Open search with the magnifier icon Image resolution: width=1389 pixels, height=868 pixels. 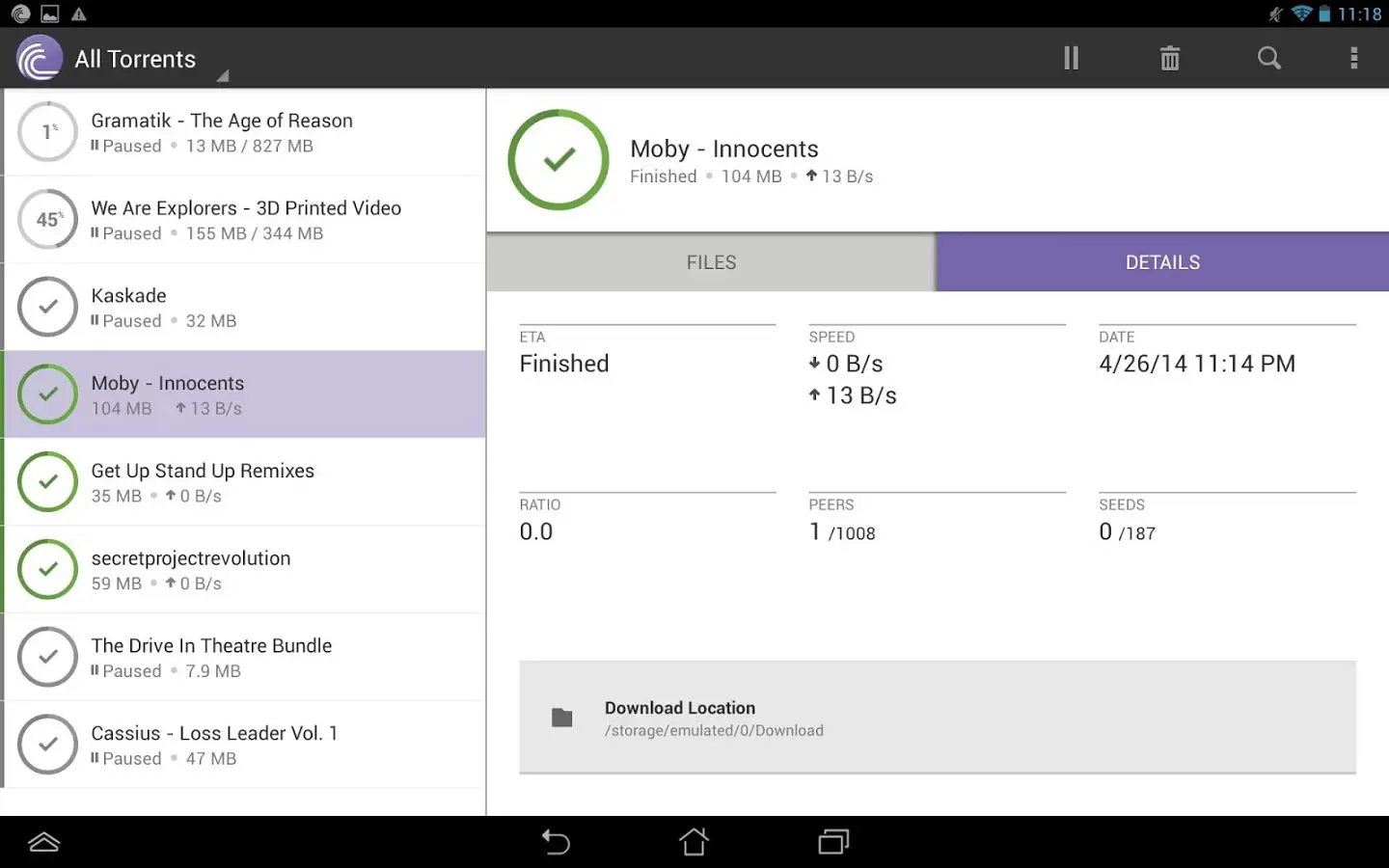[x=1269, y=58]
